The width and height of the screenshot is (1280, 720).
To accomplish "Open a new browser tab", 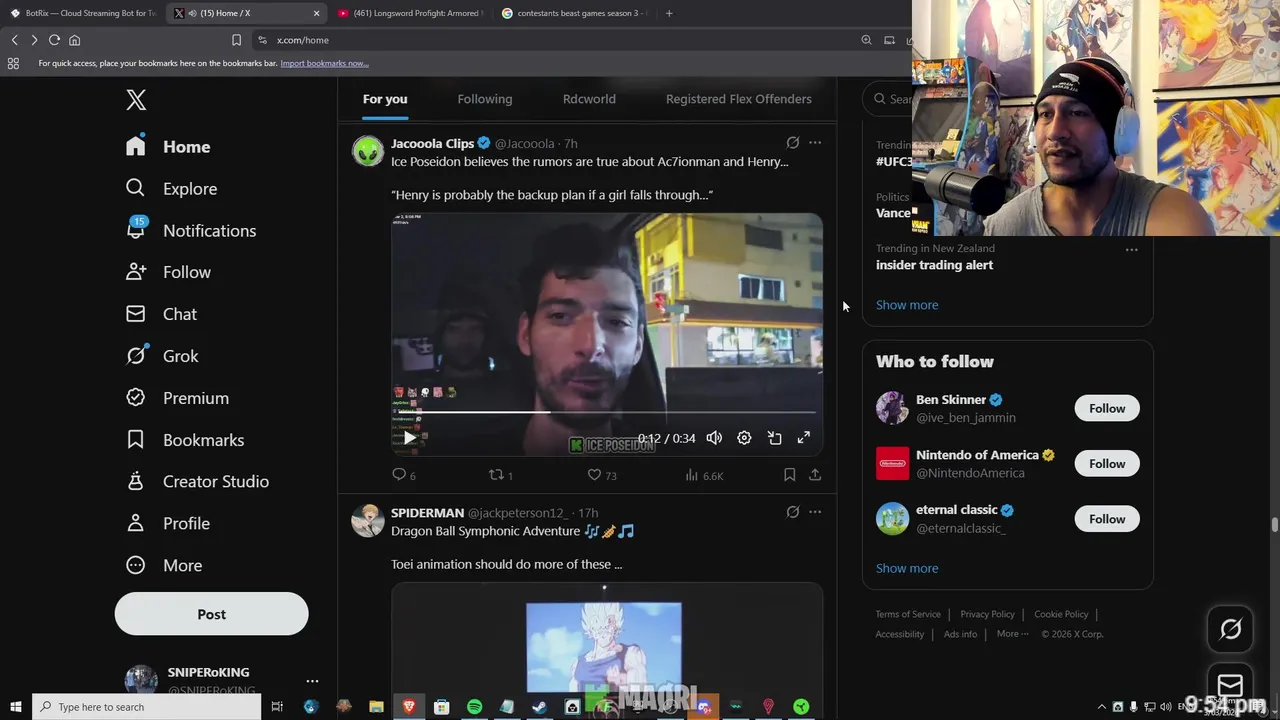I will click(x=669, y=13).
